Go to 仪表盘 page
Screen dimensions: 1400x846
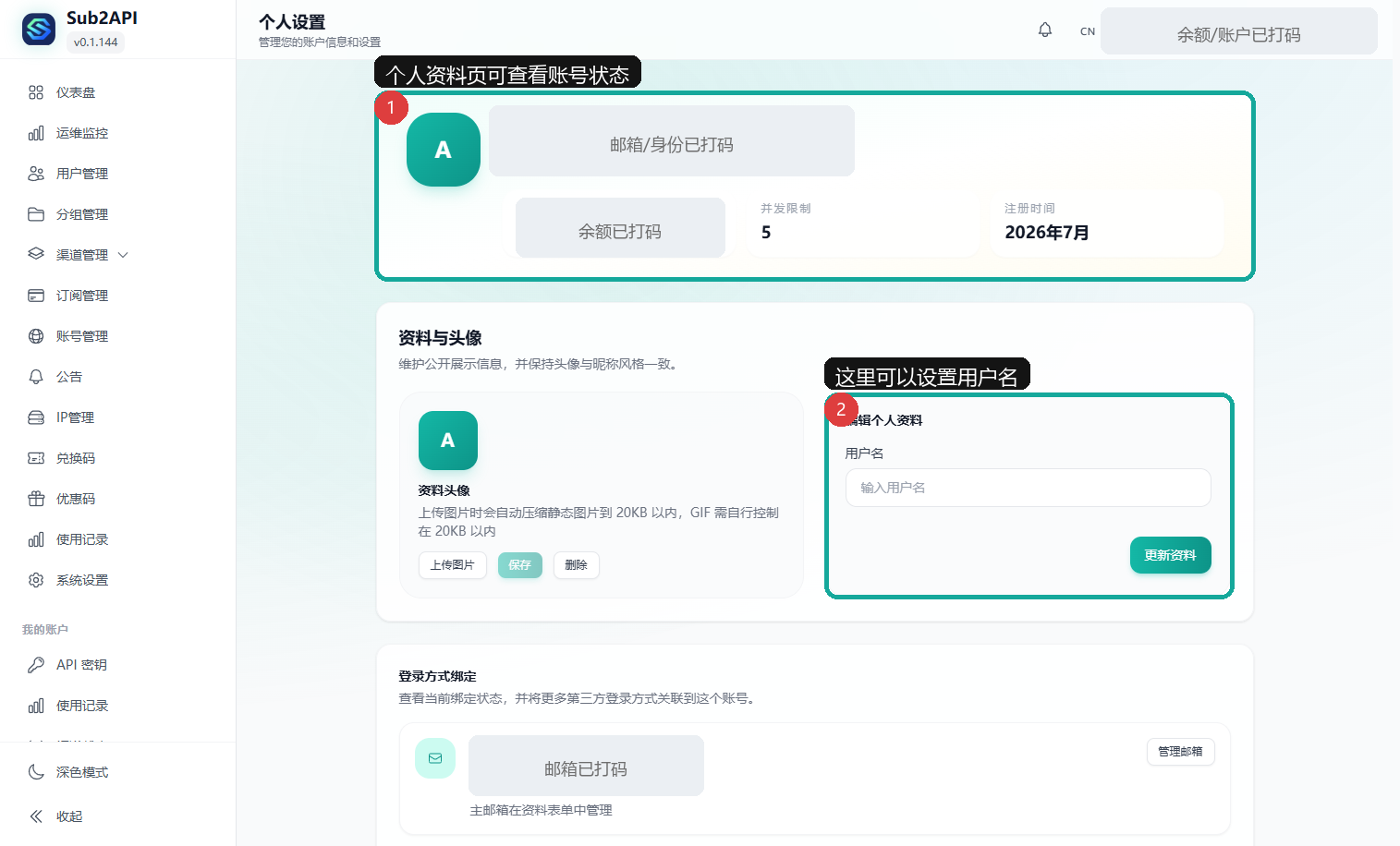click(x=117, y=92)
